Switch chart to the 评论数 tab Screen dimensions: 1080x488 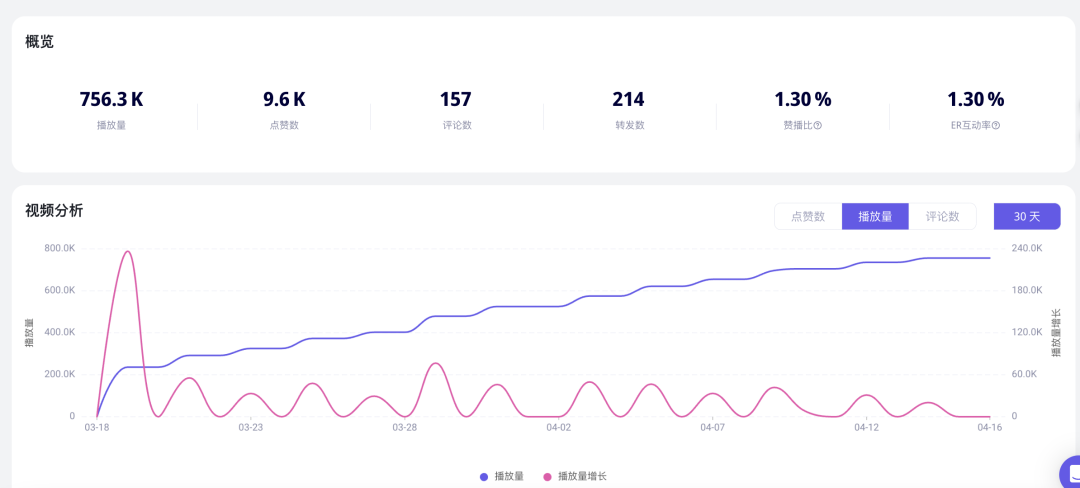(x=942, y=216)
